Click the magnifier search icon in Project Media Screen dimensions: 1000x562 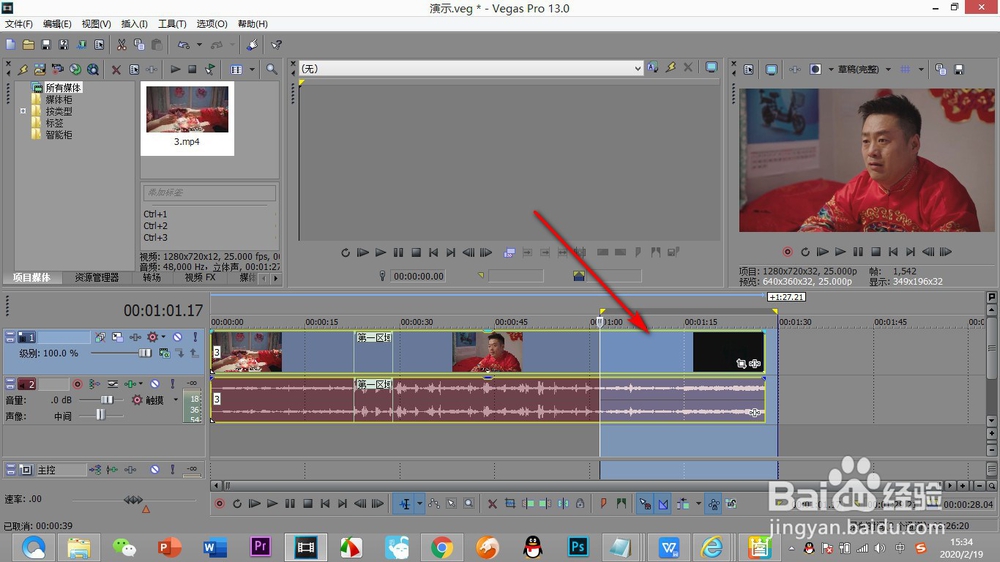click(272, 69)
